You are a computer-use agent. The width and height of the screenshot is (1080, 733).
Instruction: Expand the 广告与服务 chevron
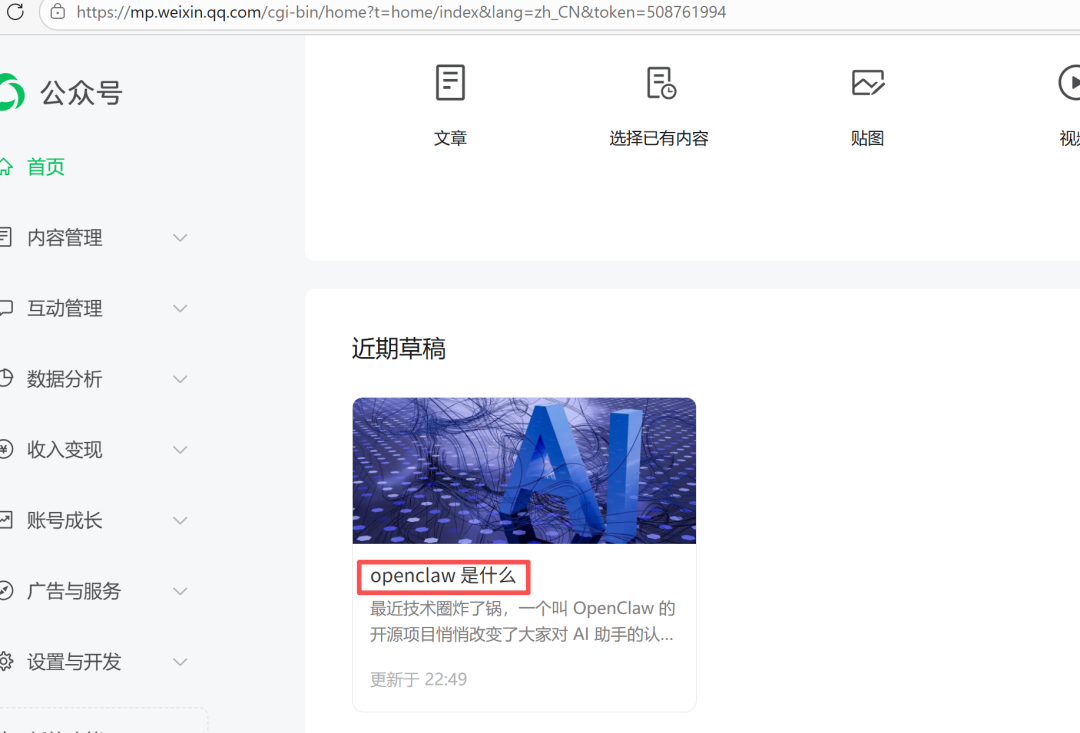(x=180, y=591)
